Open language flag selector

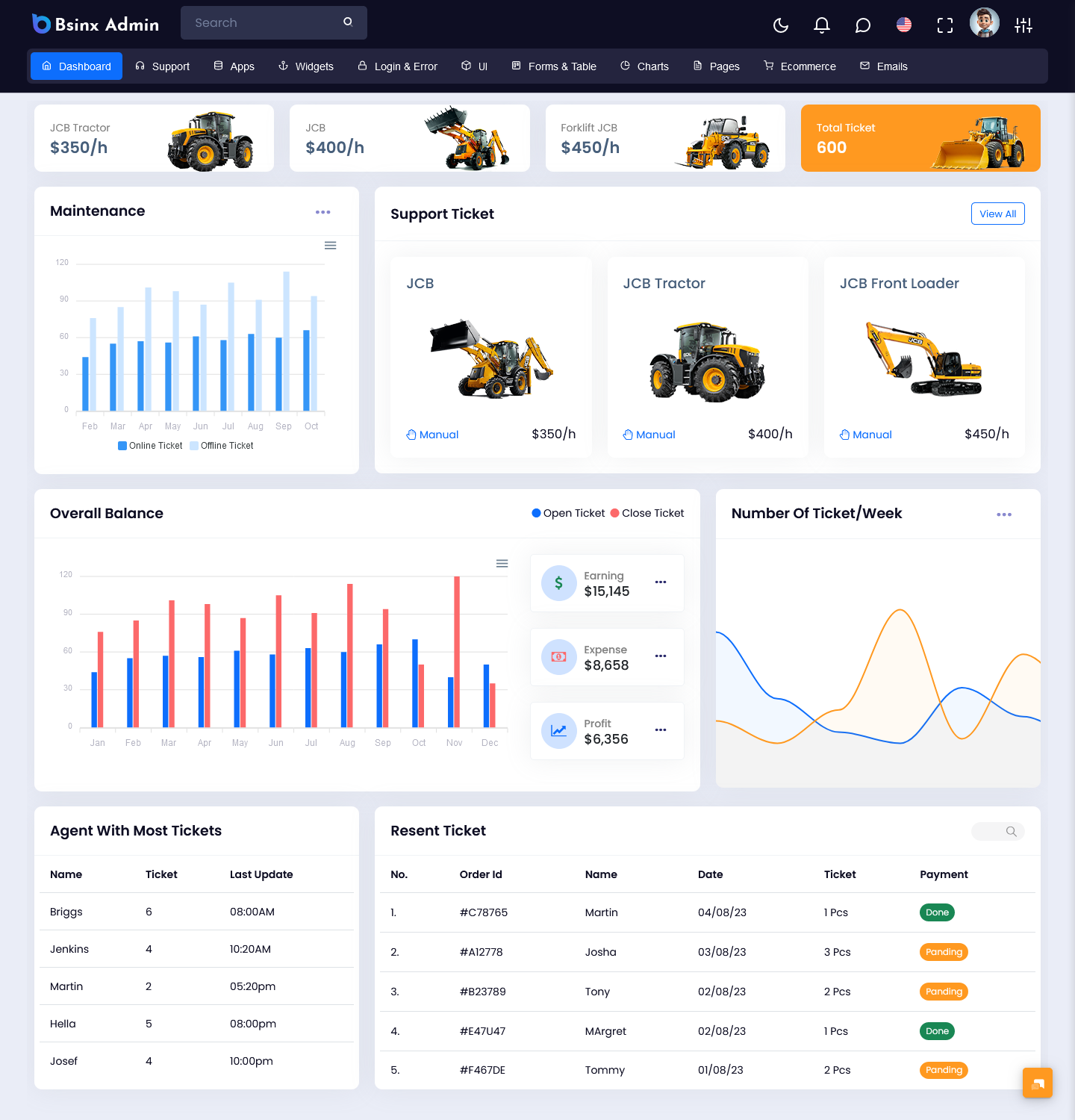tap(904, 25)
